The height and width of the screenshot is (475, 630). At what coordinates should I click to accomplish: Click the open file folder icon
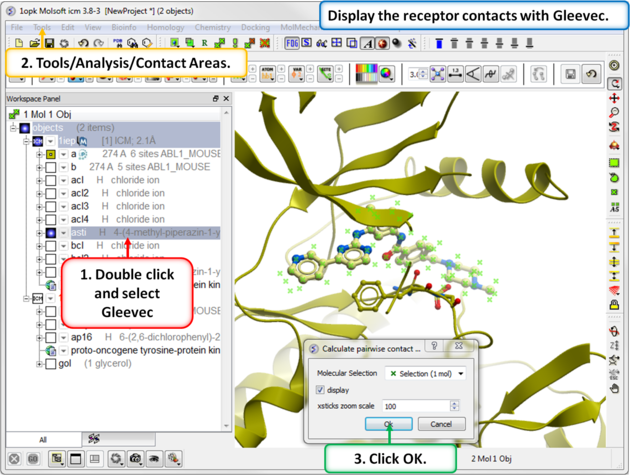34,44
